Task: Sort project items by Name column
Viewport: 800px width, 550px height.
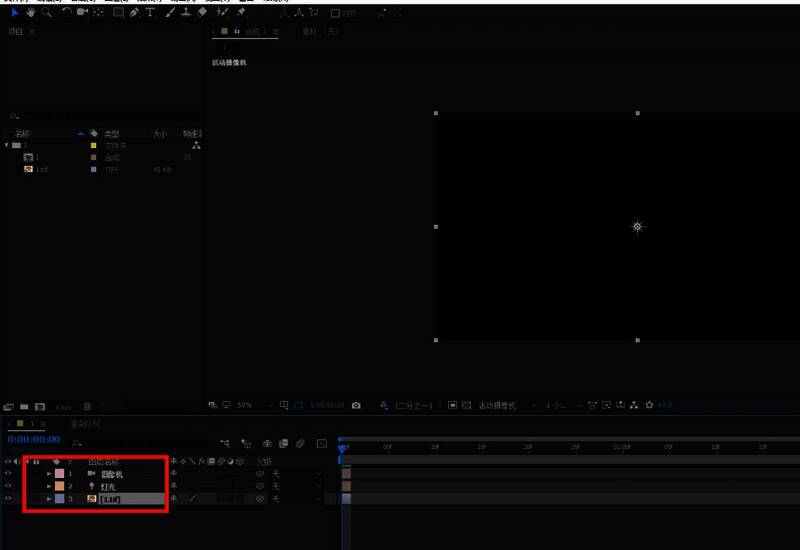Action: pyautogui.click(x=22, y=134)
